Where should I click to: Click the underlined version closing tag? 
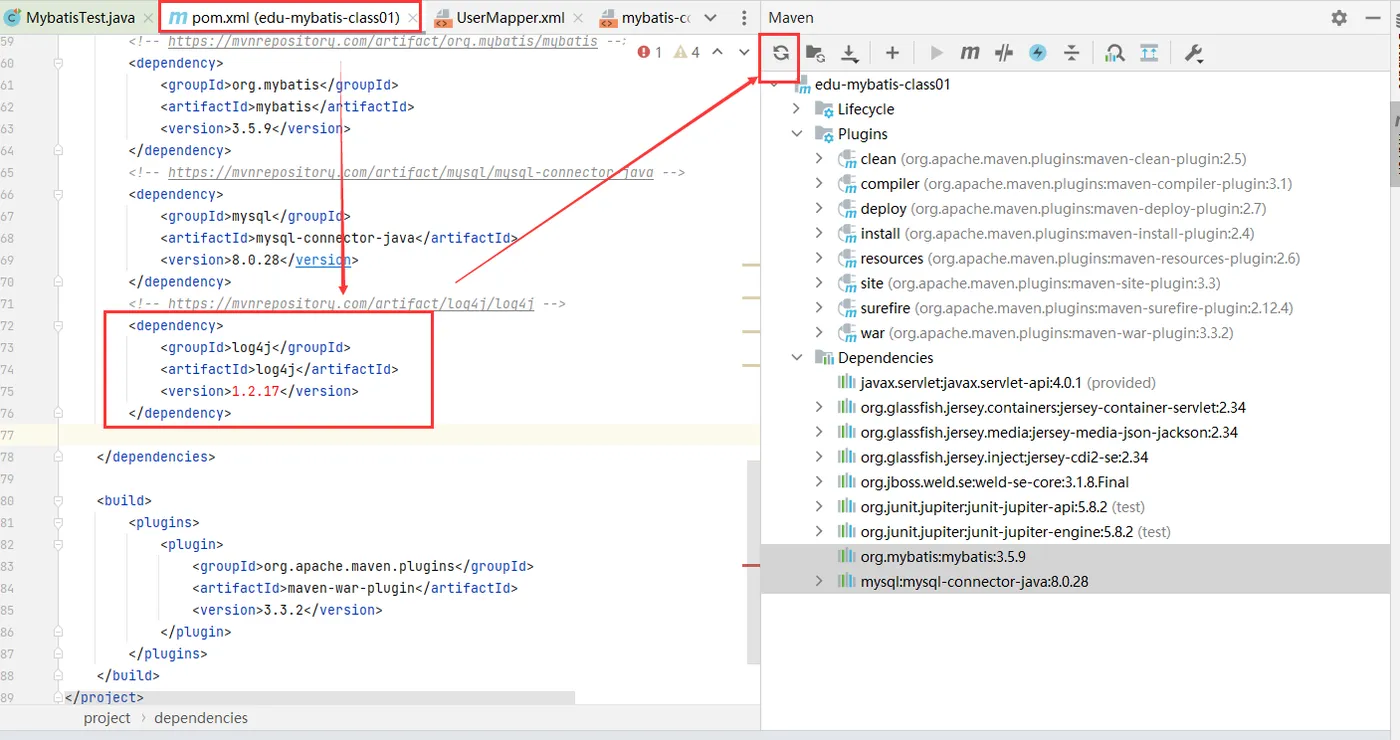pyautogui.click(x=323, y=260)
